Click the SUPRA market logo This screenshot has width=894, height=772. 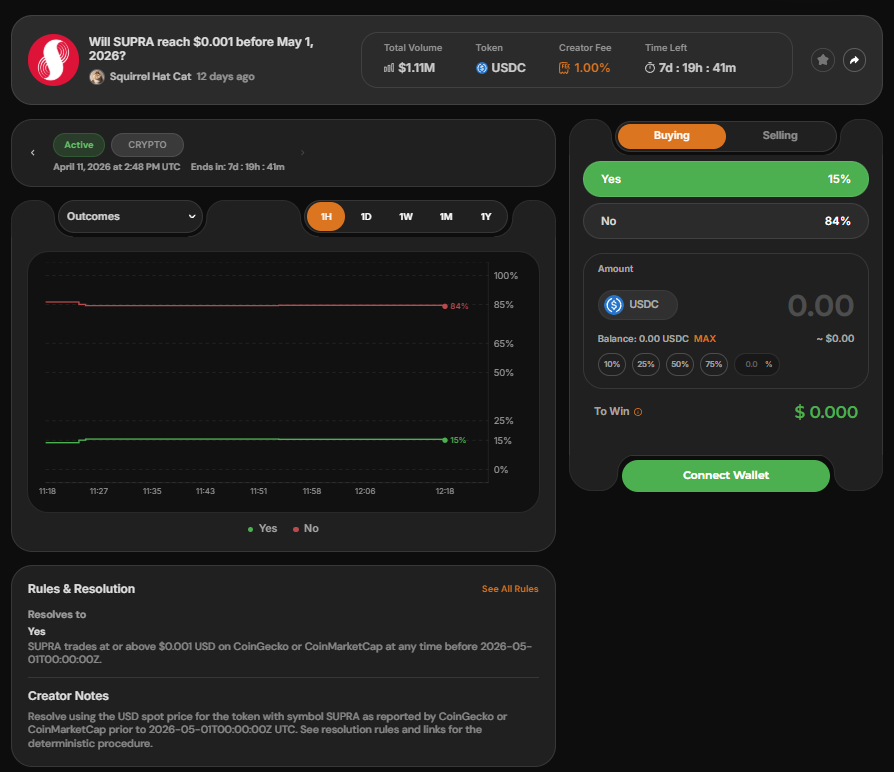click(54, 60)
